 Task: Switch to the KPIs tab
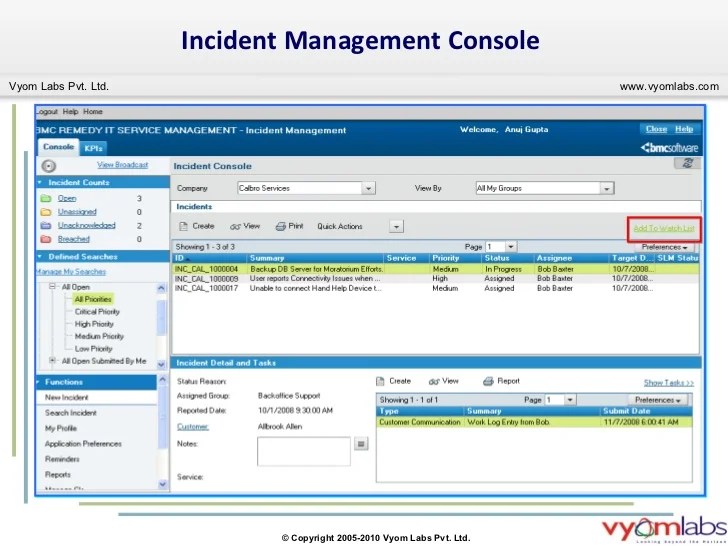tap(93, 148)
